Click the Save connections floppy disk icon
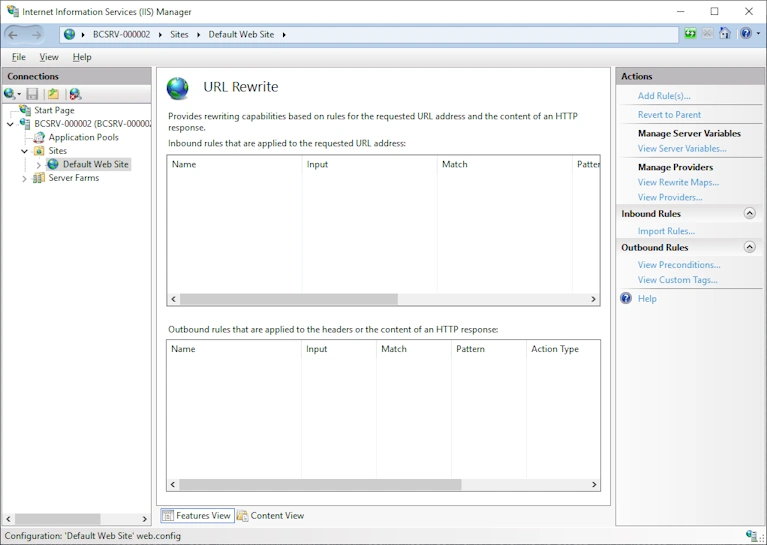Image resolution: width=767 pixels, height=545 pixels. point(32,94)
